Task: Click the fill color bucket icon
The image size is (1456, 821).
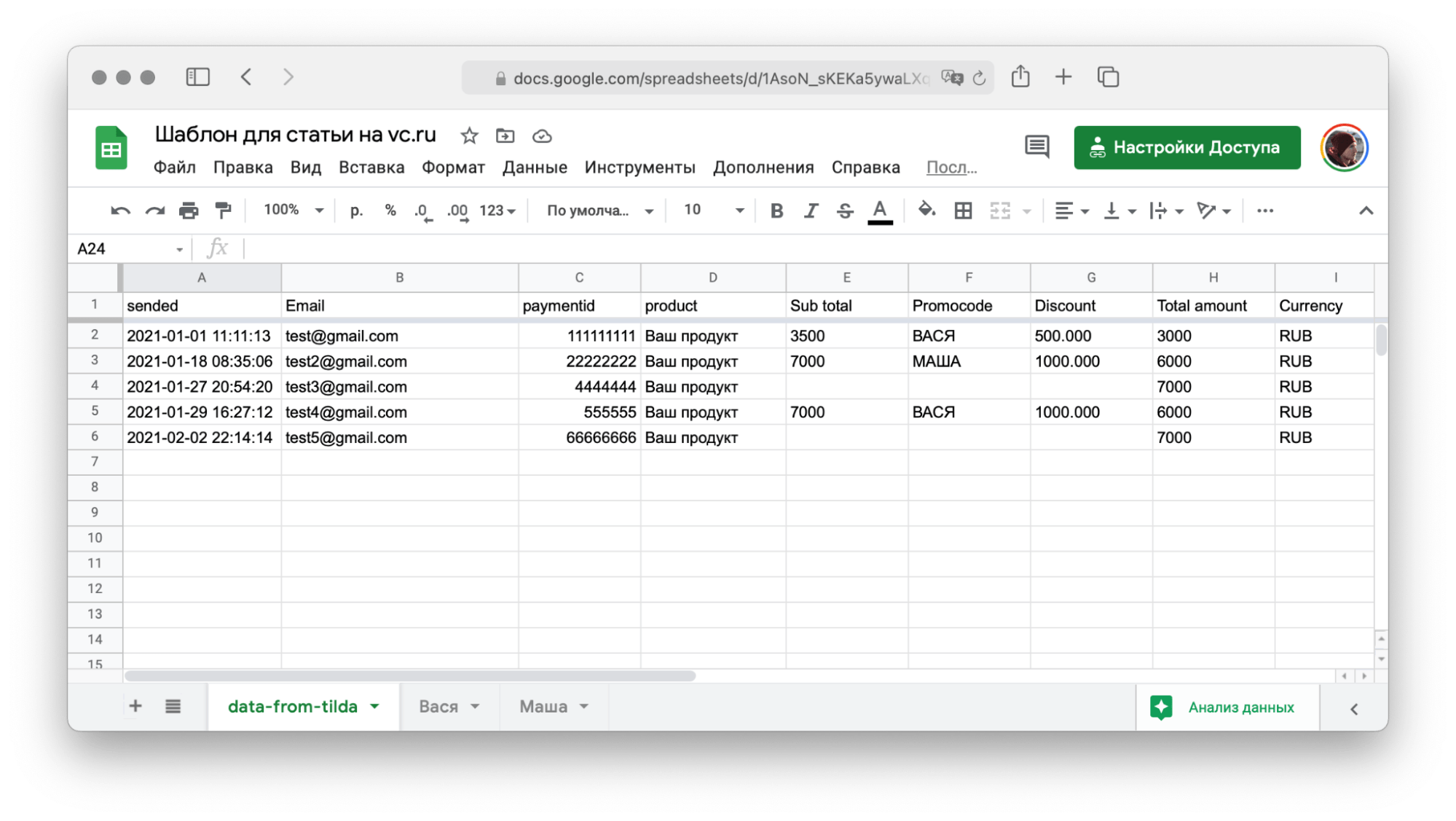Action: click(x=926, y=211)
